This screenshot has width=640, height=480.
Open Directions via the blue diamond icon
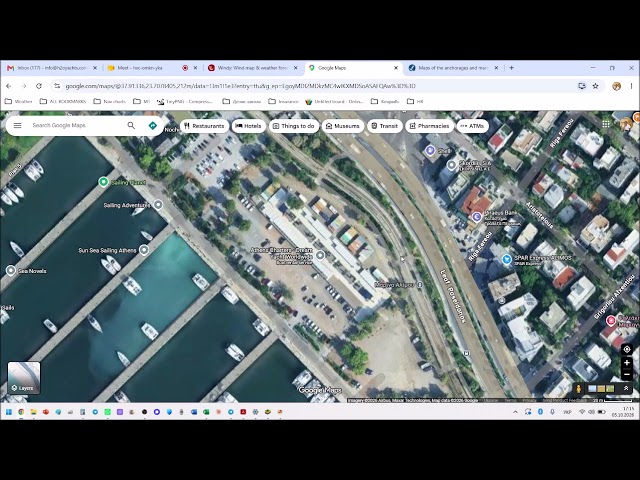point(153,125)
